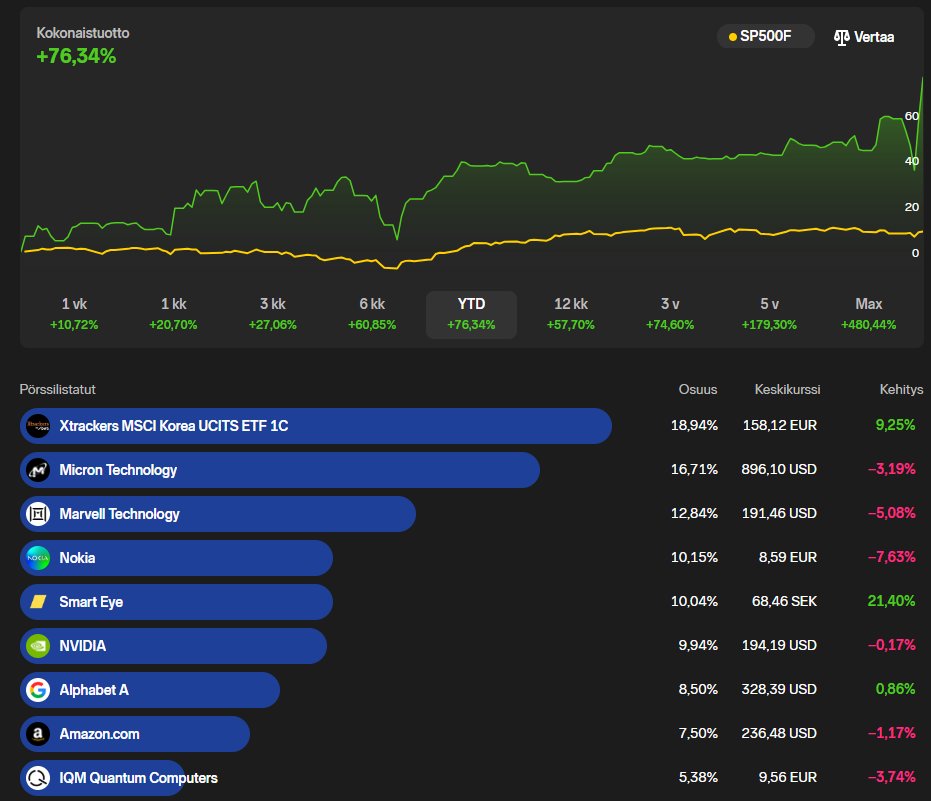The image size is (931, 801).
Task: Click the balance scale icon beside Vertaa
Action: (x=841, y=37)
